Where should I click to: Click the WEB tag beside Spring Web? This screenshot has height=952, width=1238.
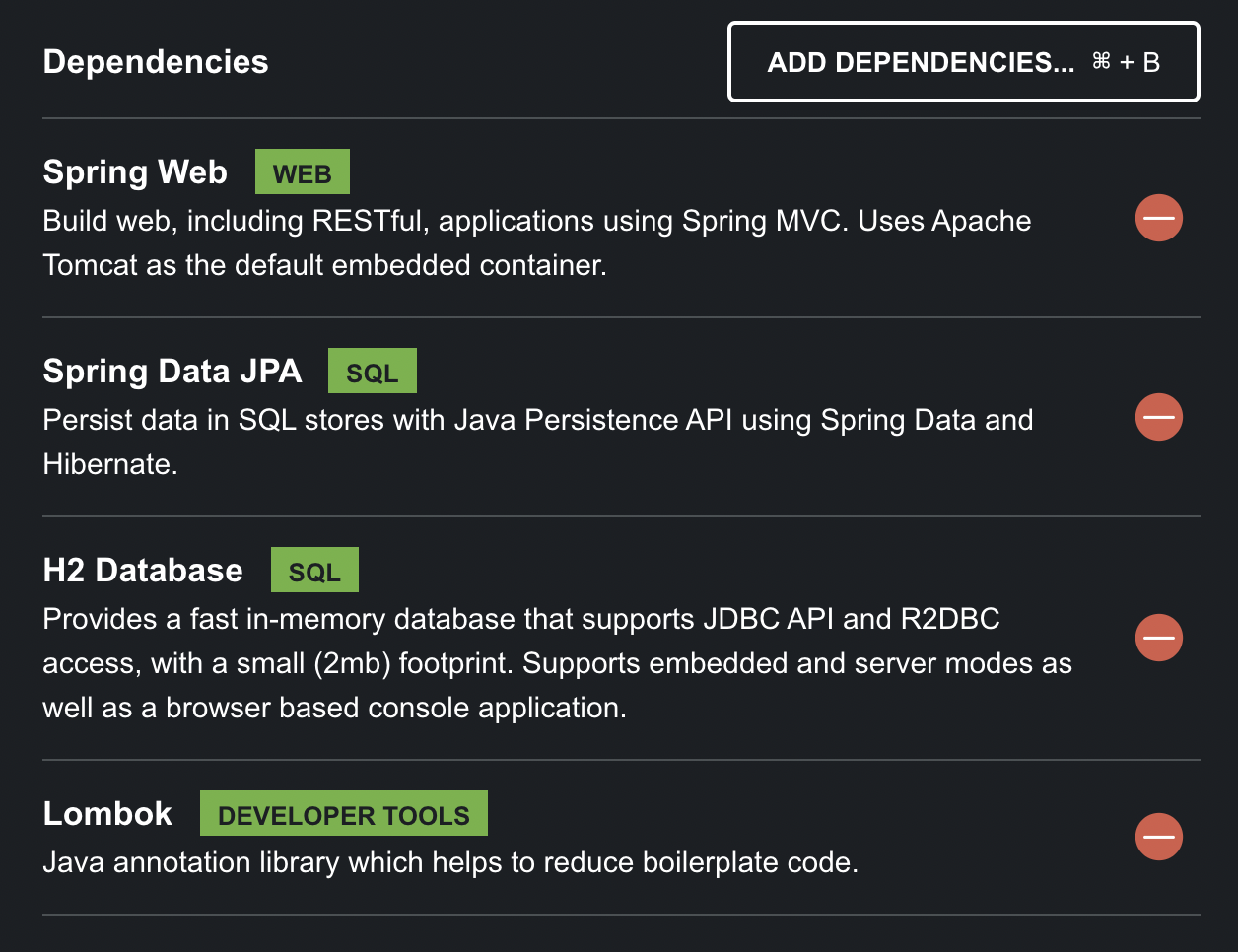tap(303, 172)
